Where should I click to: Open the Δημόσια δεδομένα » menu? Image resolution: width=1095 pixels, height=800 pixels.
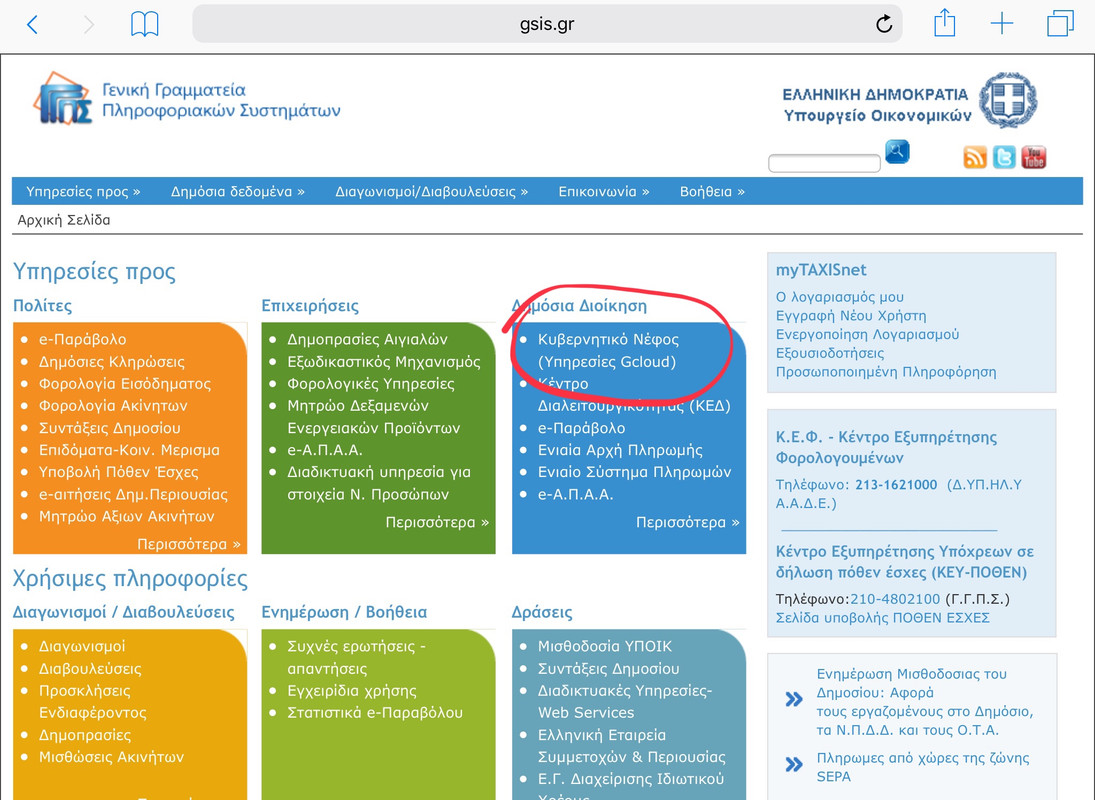(x=238, y=191)
